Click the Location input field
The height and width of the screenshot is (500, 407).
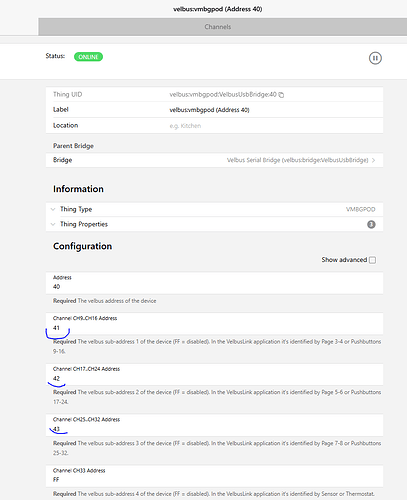tap(275, 126)
